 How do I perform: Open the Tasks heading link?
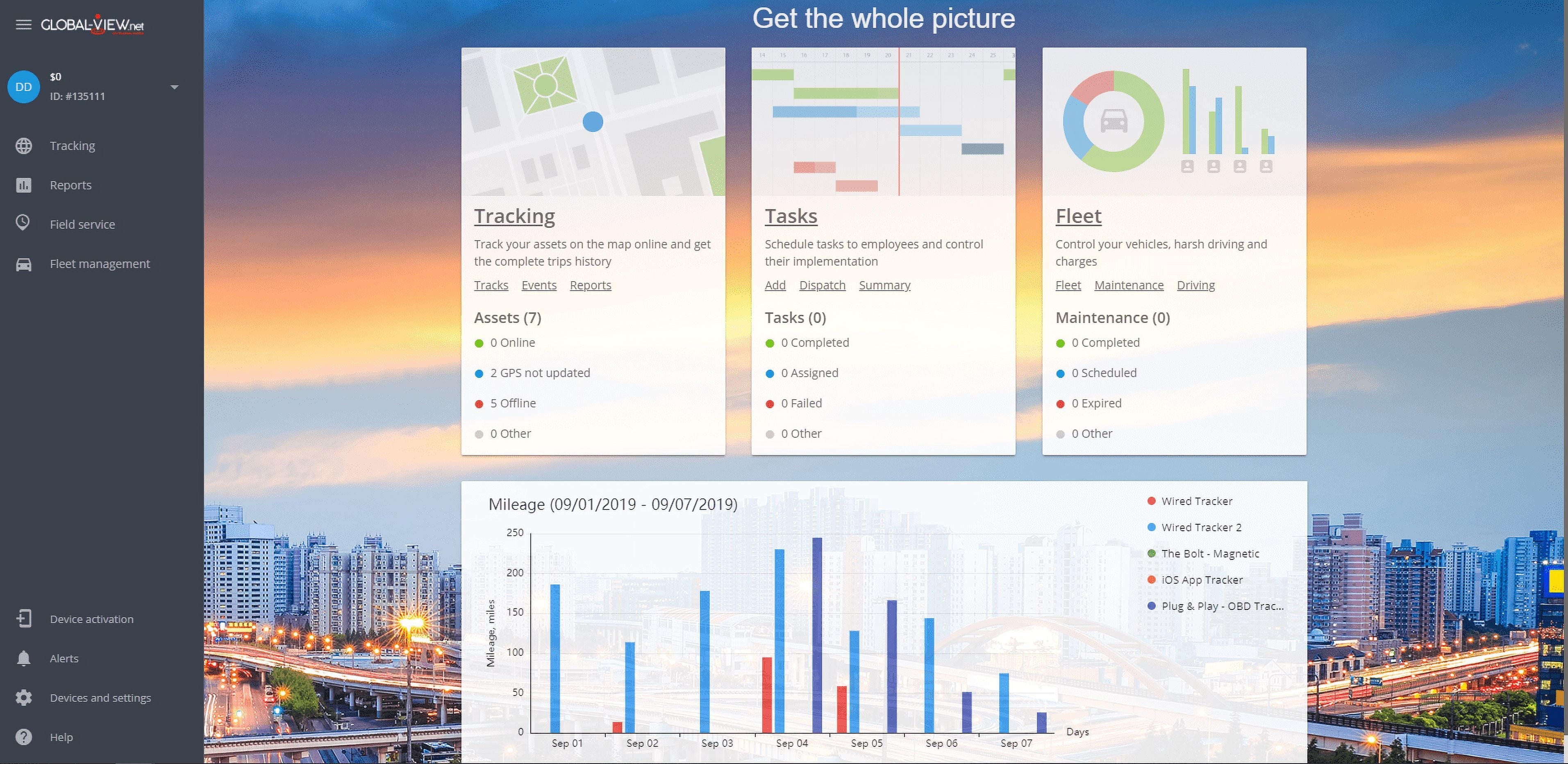pos(791,216)
